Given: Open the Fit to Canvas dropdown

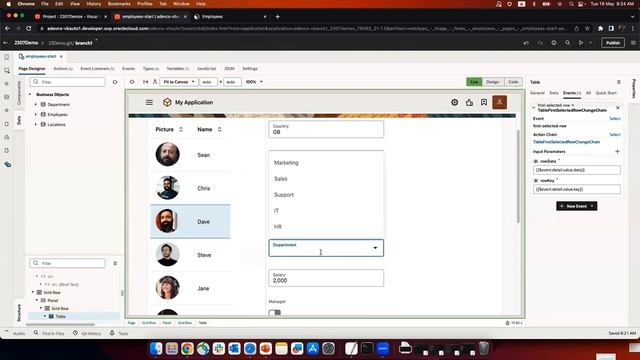Looking at the screenshot, I should (x=179, y=82).
